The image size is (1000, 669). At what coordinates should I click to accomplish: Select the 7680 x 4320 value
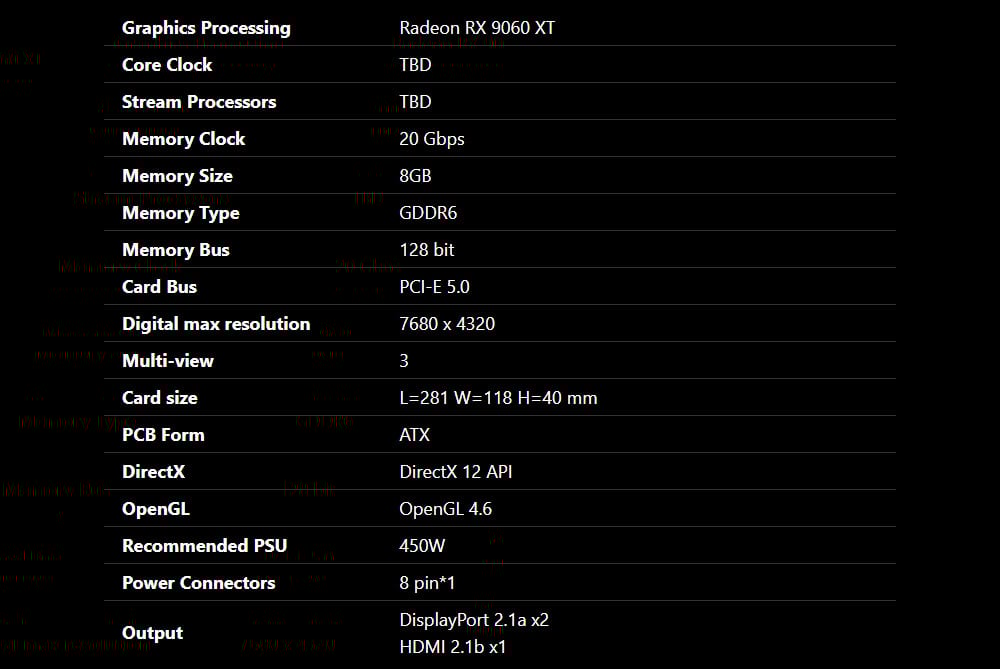click(x=447, y=324)
